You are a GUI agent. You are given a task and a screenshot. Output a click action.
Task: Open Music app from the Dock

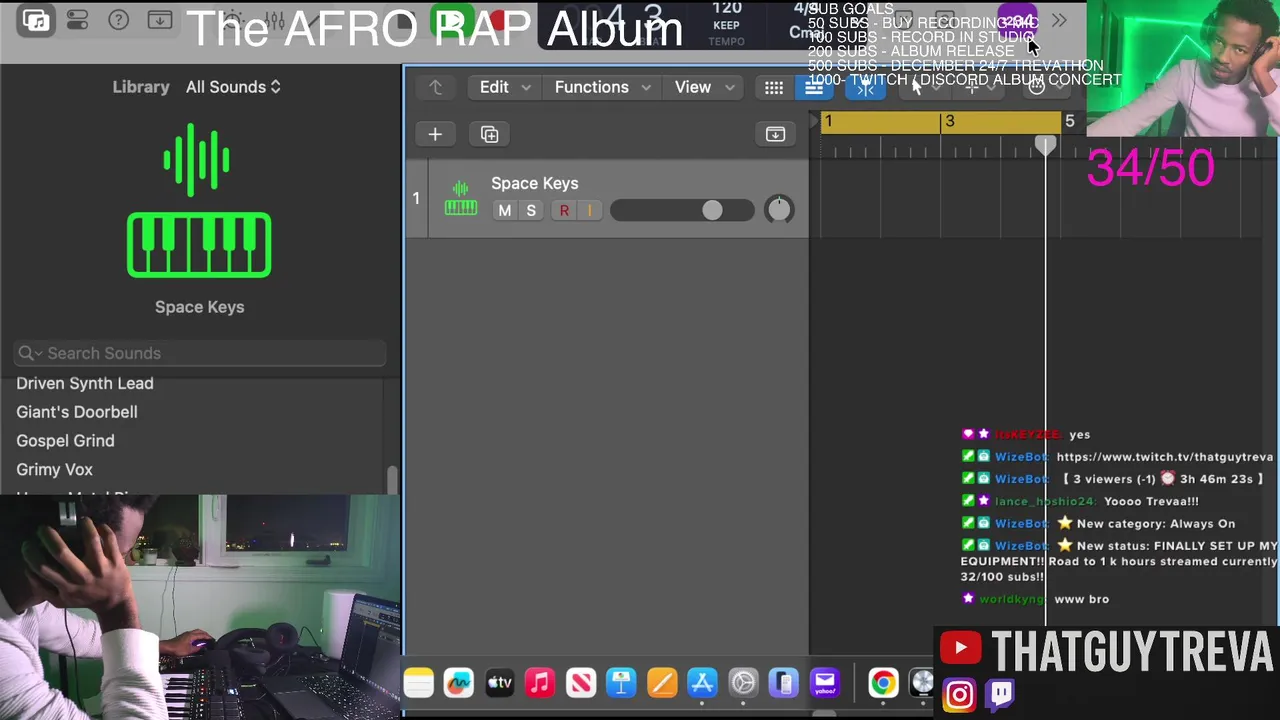[x=540, y=683]
